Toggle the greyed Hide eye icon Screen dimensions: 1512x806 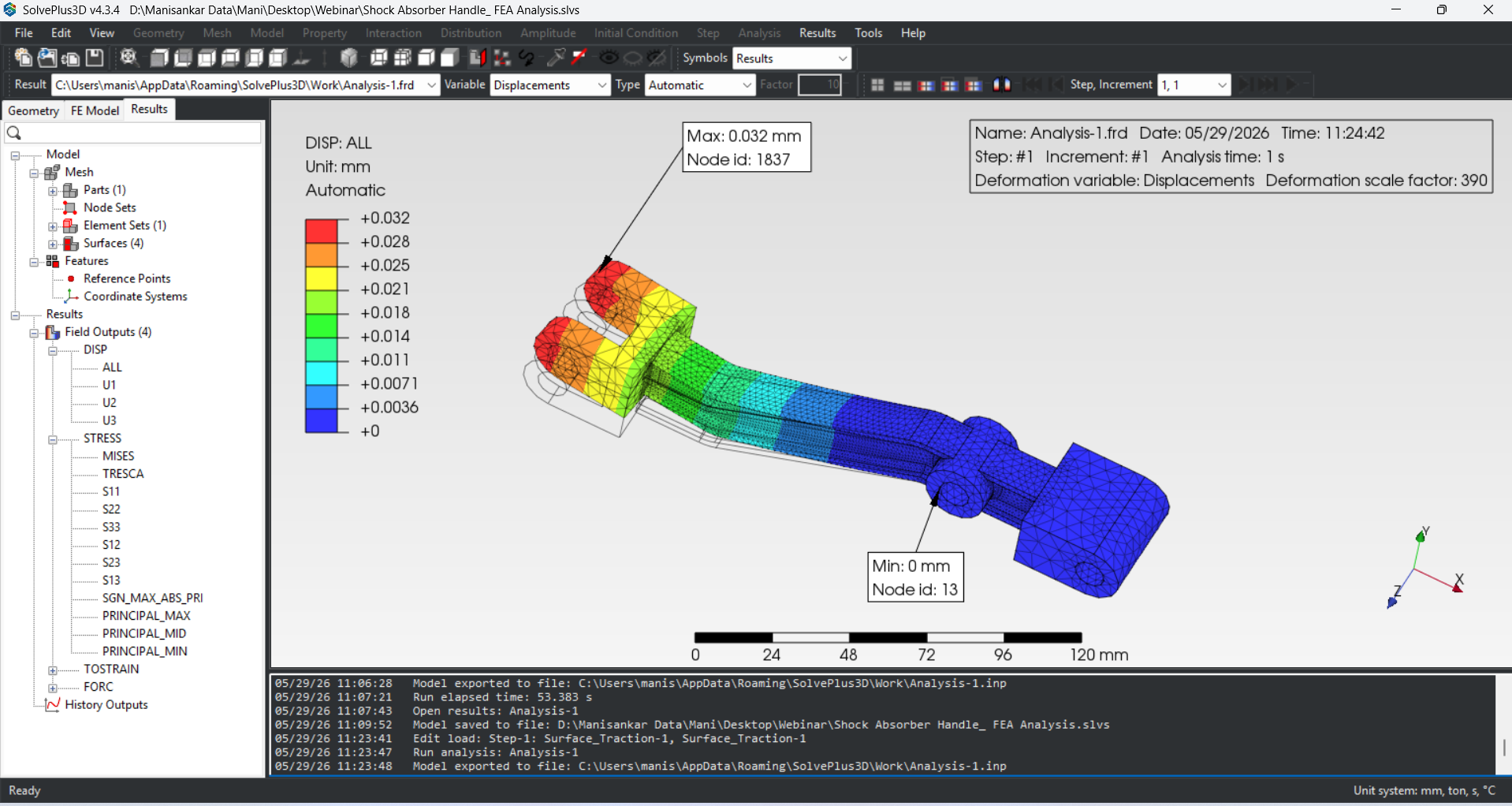coord(632,58)
